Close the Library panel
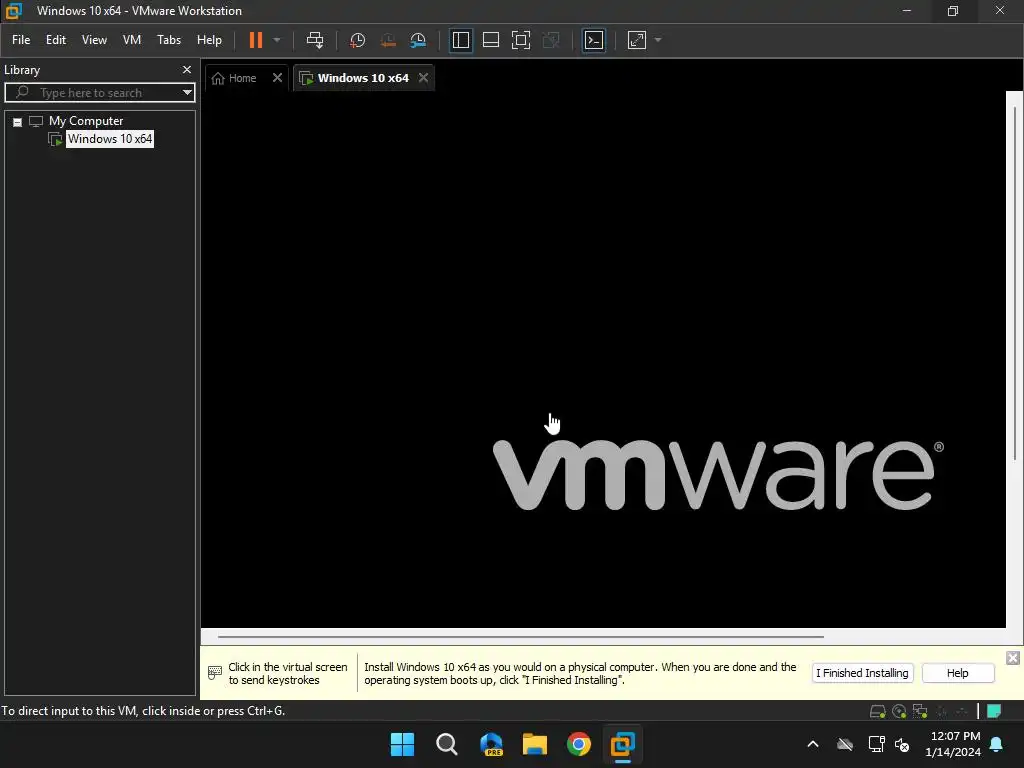The height and width of the screenshot is (768, 1024). 187,69
